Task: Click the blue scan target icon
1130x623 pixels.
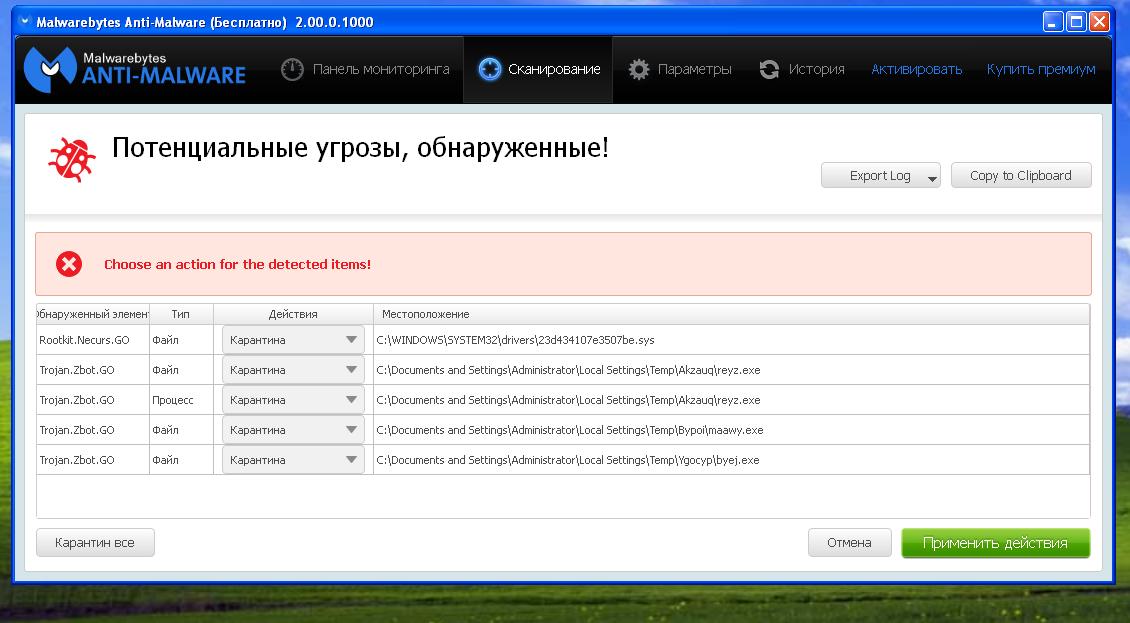Action: coord(489,69)
